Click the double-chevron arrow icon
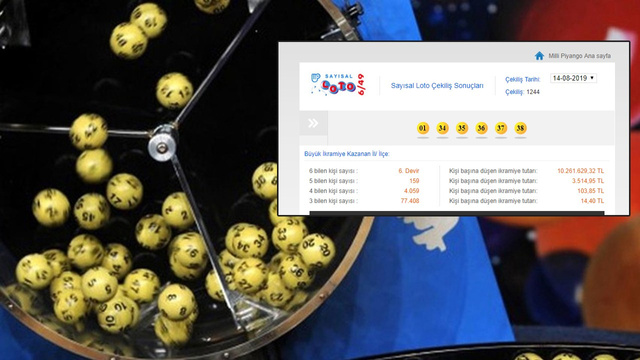Screen dimensions: 640x360 tap(313, 123)
